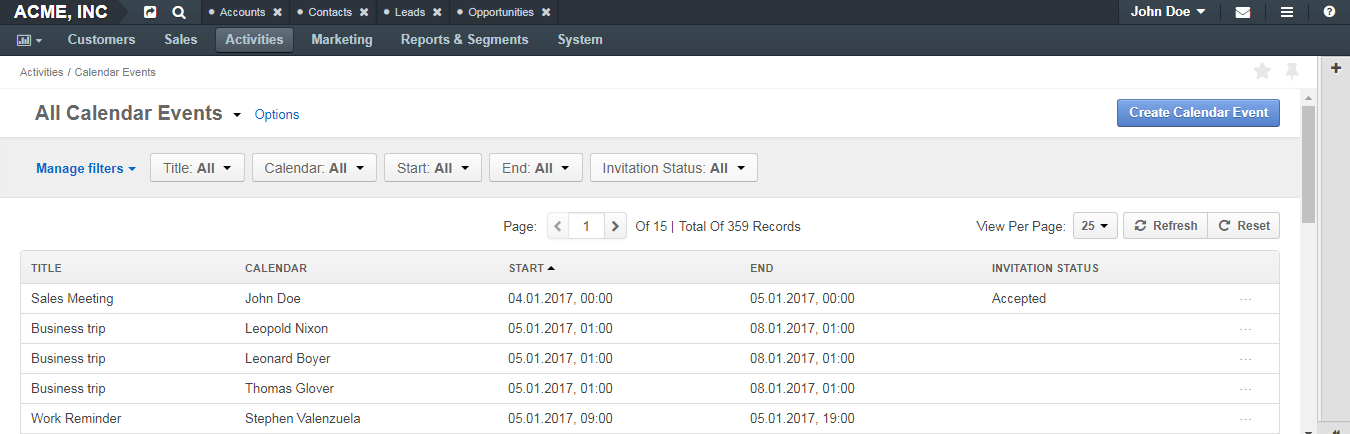Open the dashboard chart icon menu

(29, 40)
